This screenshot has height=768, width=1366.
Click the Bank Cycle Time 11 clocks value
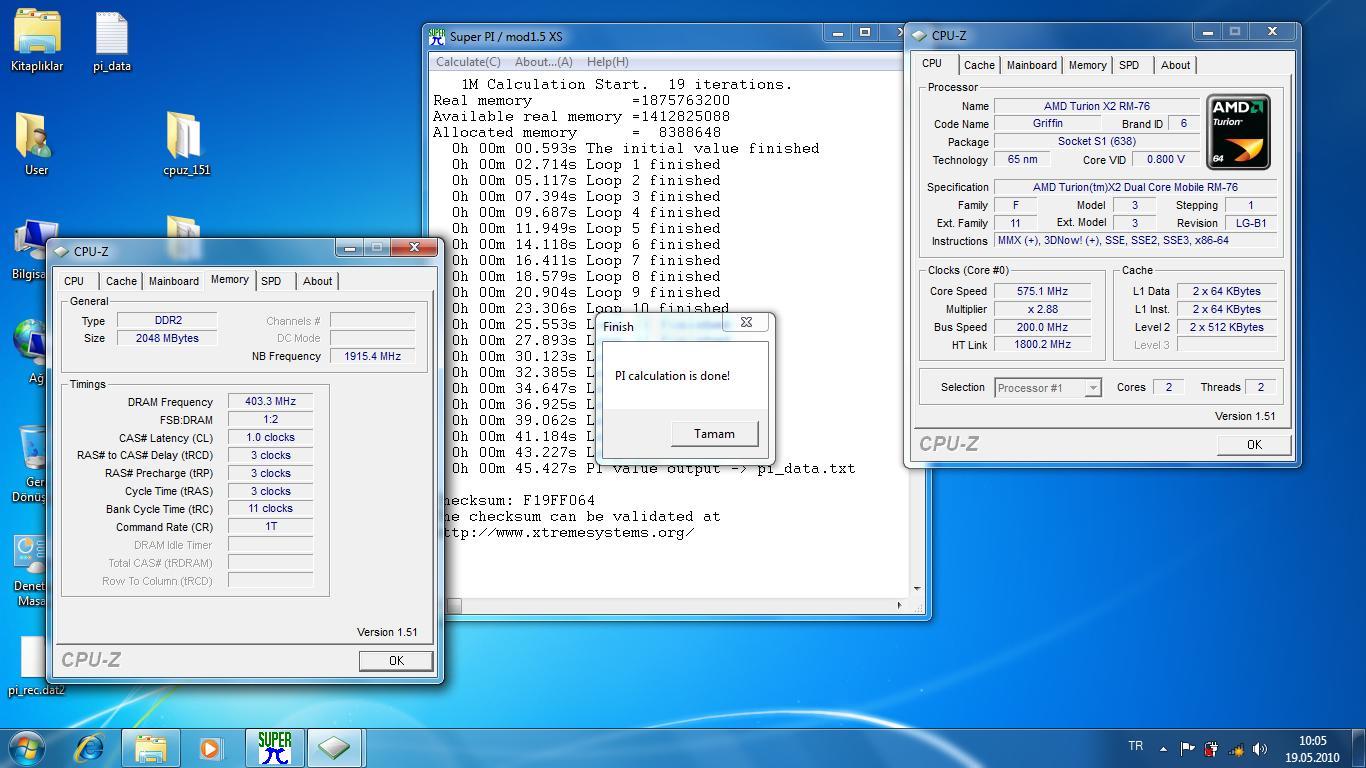click(271, 508)
